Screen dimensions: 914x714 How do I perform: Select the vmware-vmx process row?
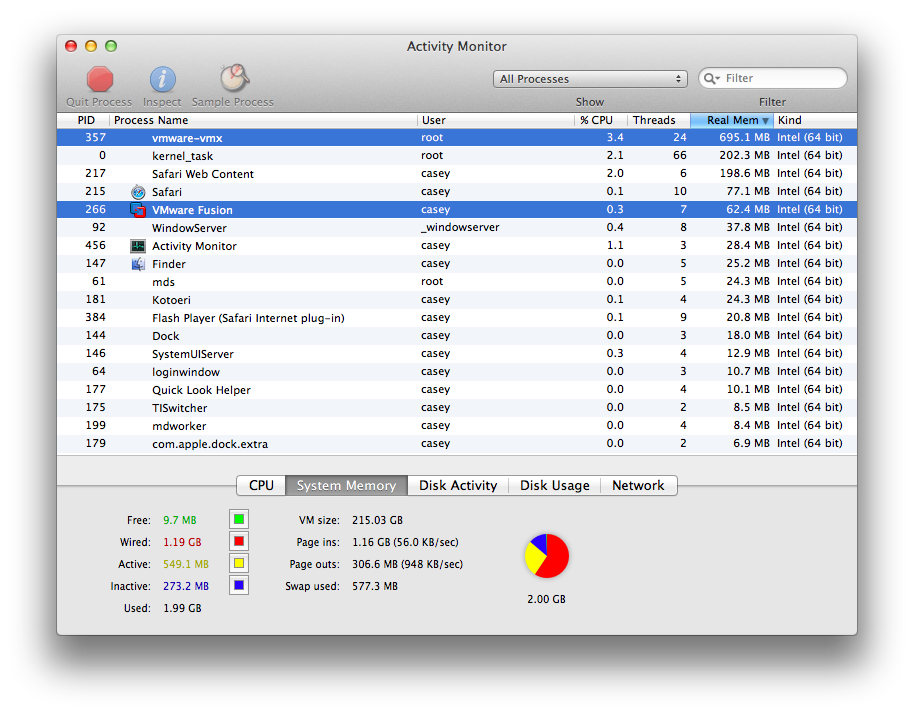tap(457, 138)
